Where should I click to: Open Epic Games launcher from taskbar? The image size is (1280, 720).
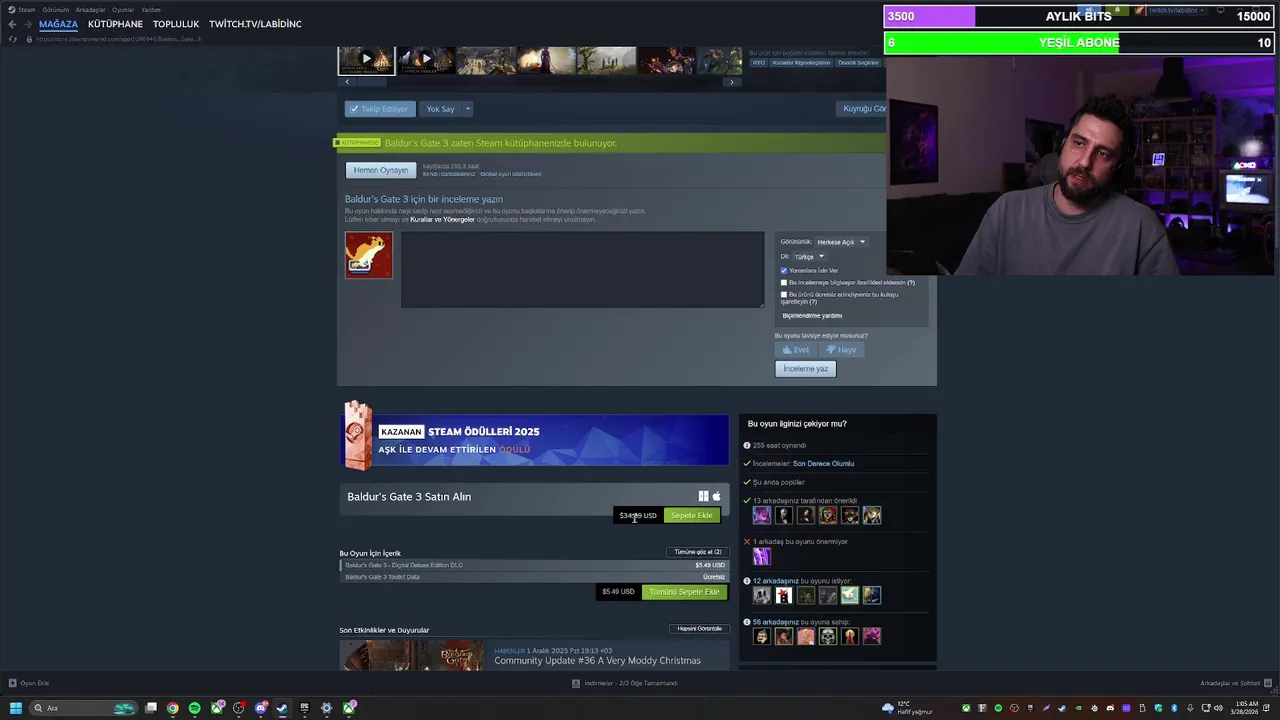(305, 708)
